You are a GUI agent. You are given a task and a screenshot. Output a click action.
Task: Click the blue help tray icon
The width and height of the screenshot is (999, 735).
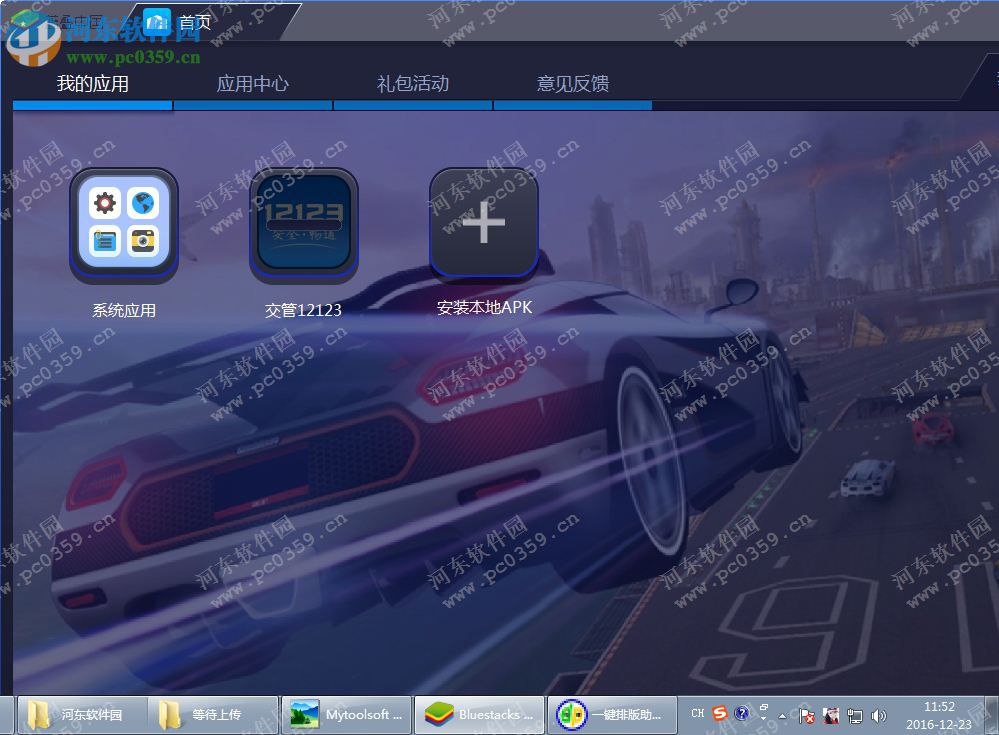click(x=742, y=713)
